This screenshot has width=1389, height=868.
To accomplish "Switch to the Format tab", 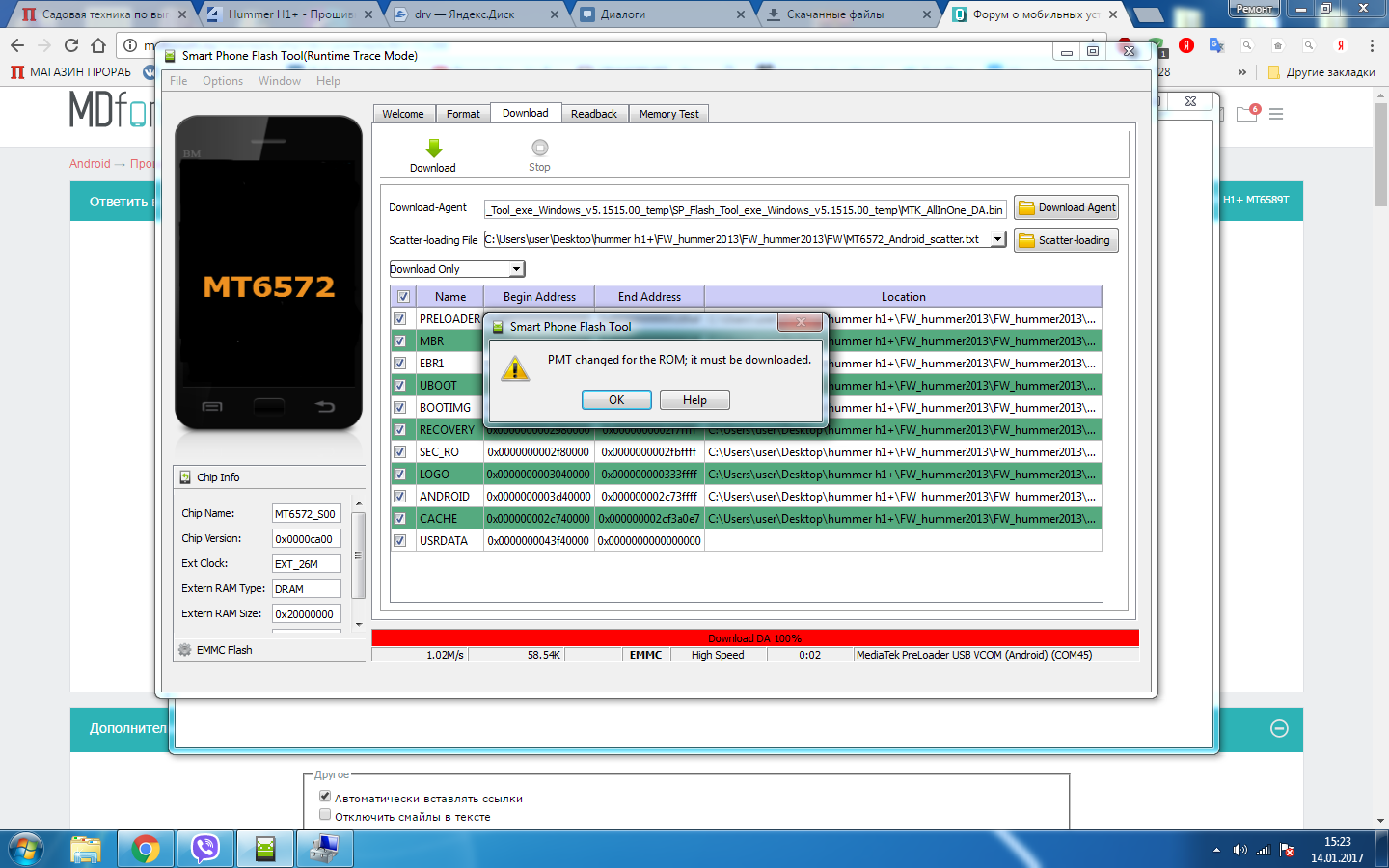I will click(463, 114).
